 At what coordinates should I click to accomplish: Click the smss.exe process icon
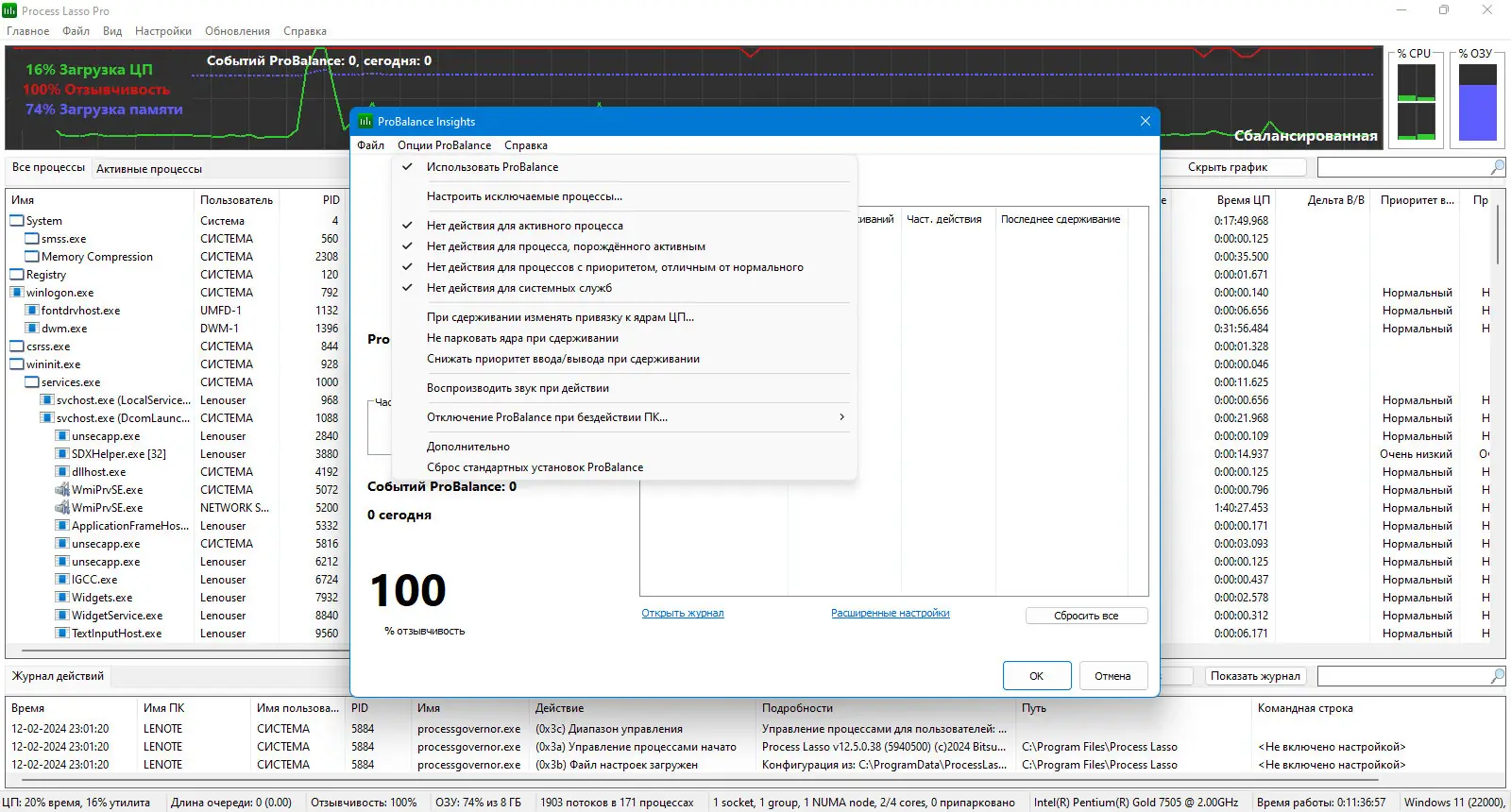click(32, 239)
